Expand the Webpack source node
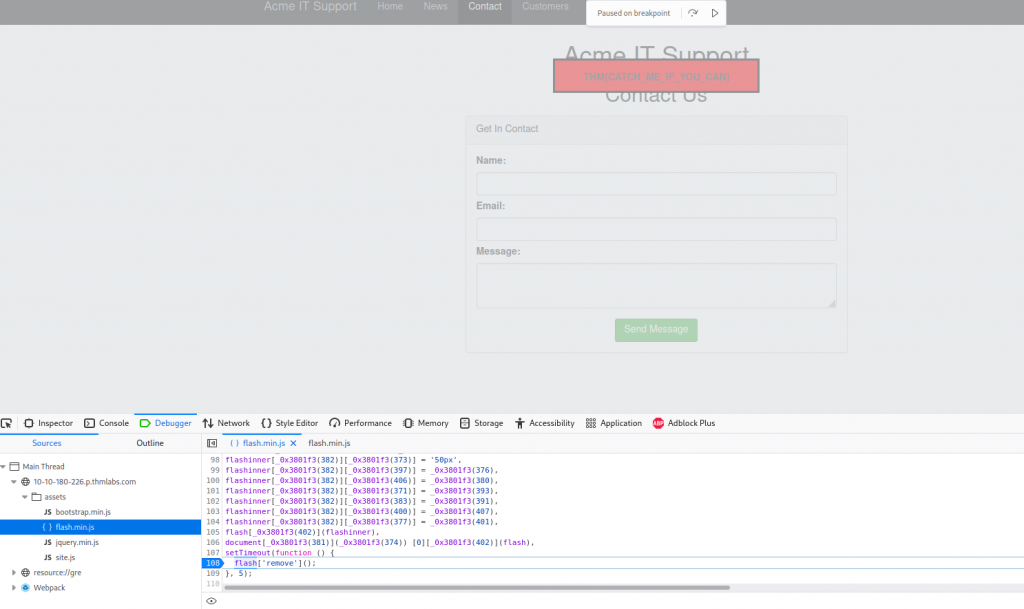This screenshot has height=609, width=1024. click(14, 587)
